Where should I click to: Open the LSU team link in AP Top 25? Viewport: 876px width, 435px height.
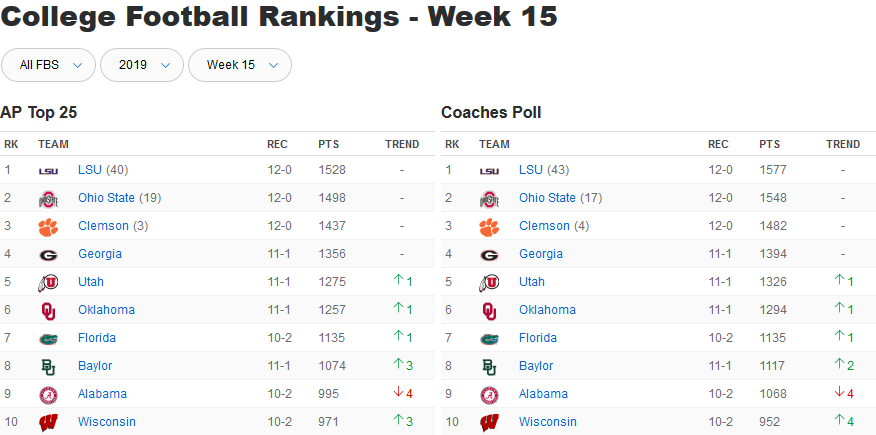tap(90, 170)
